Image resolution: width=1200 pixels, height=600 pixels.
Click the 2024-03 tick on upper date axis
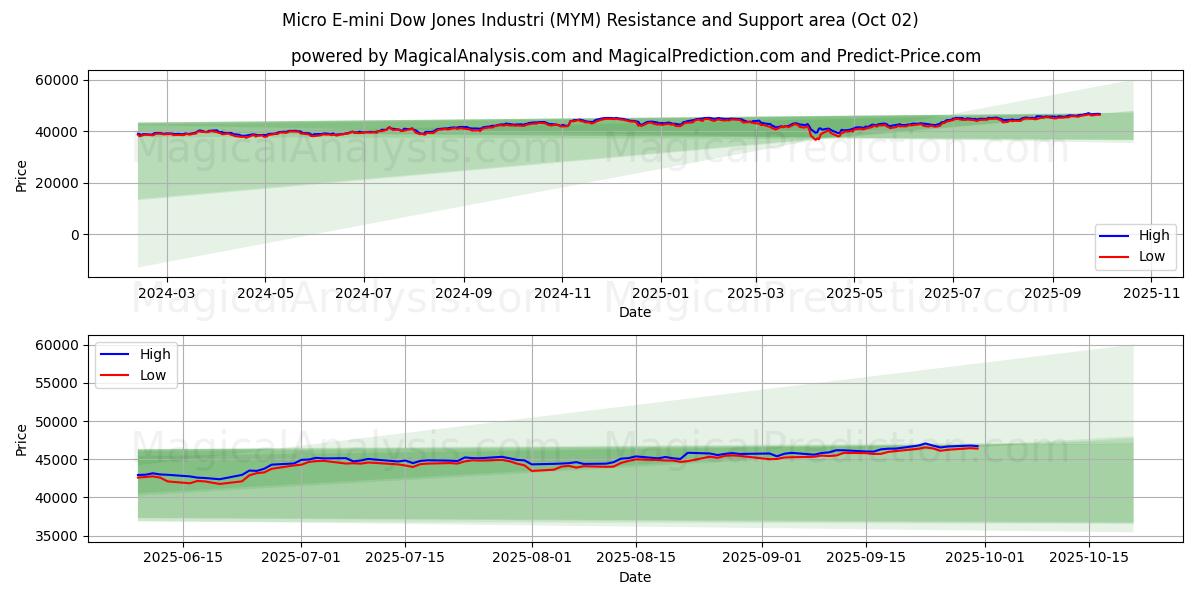point(166,293)
